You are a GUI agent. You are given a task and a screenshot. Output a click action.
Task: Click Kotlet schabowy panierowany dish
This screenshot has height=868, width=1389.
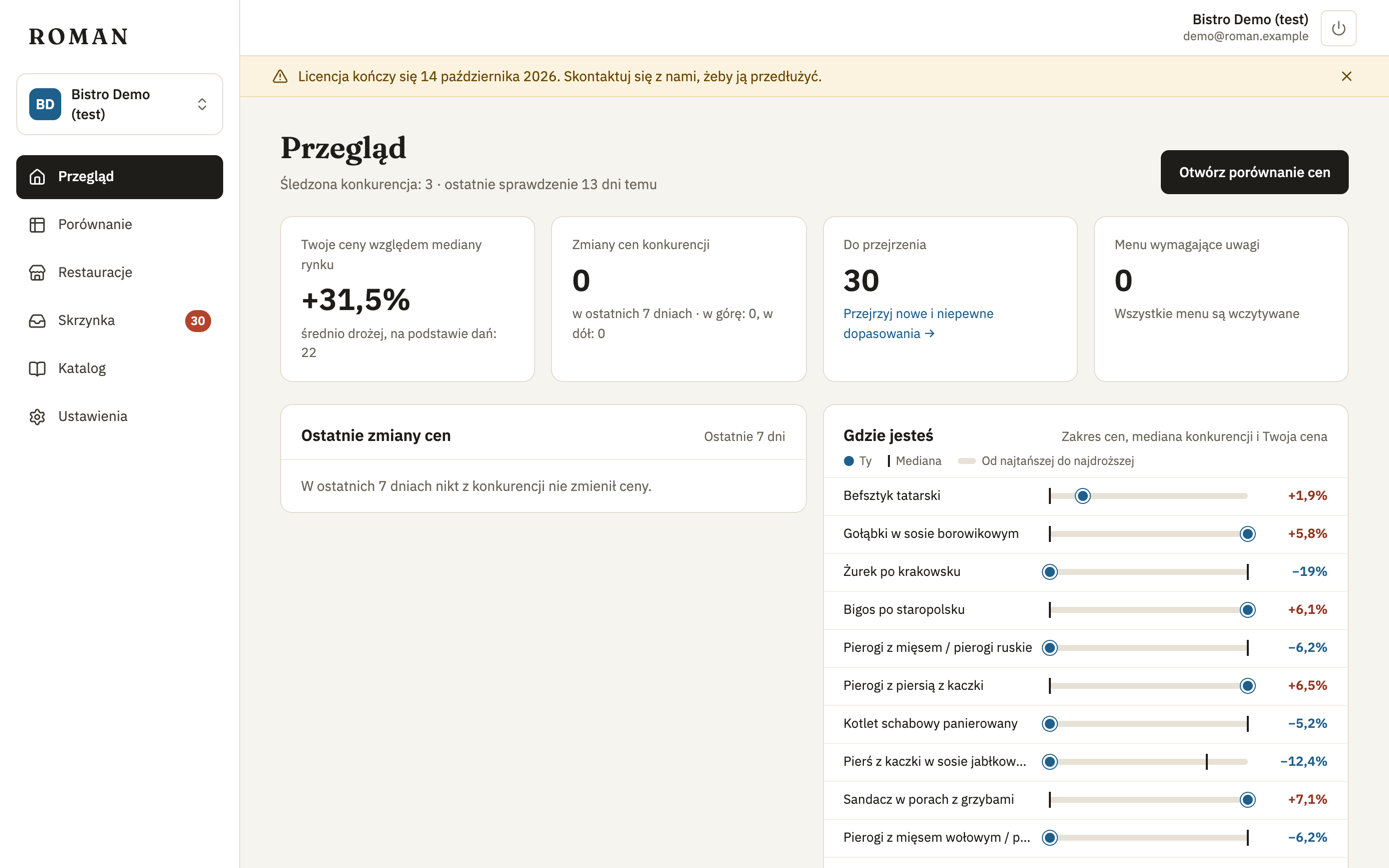coord(931,724)
